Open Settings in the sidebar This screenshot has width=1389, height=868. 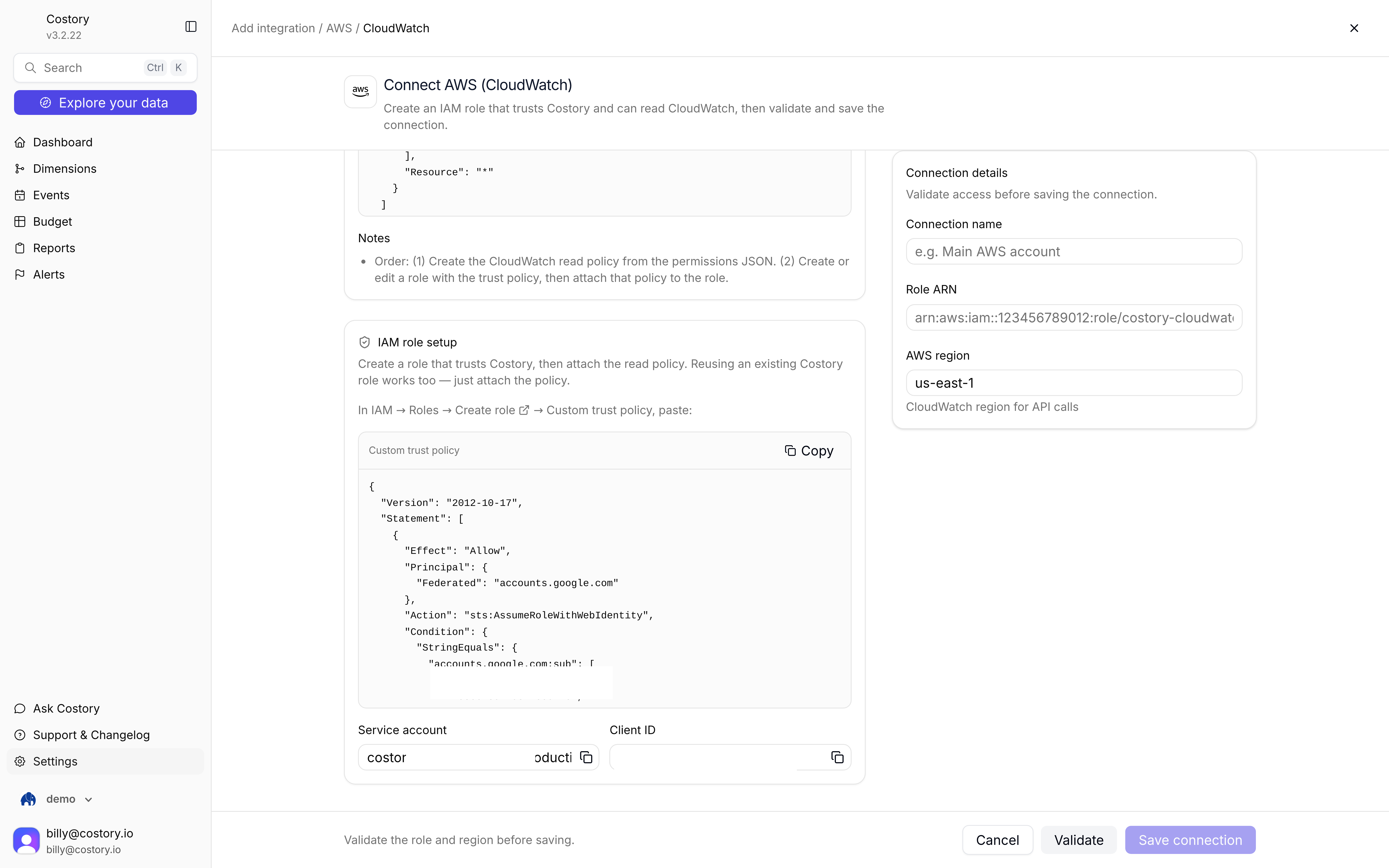click(106, 761)
